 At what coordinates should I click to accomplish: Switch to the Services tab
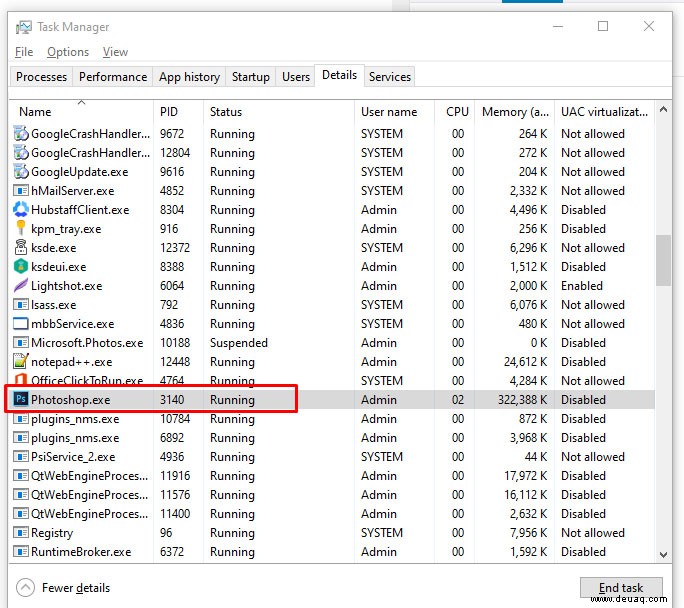tap(390, 77)
